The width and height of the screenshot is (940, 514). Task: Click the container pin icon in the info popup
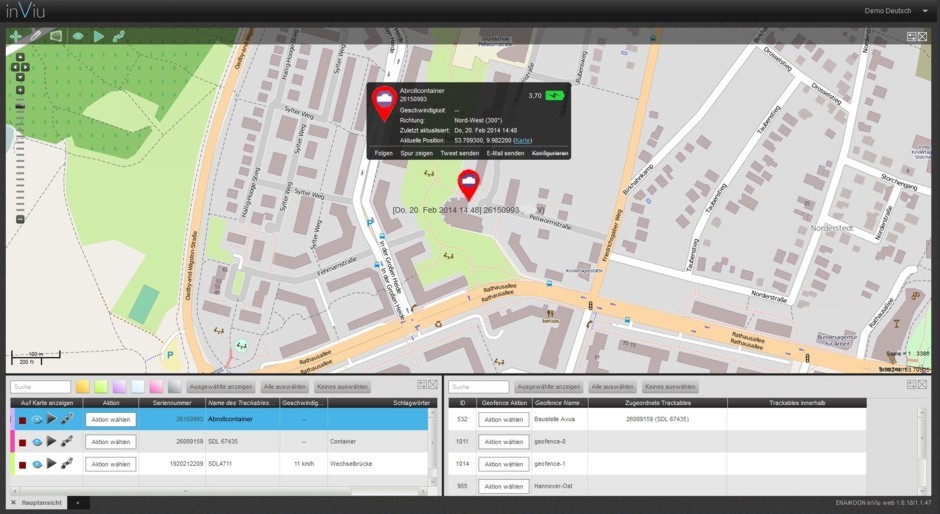click(384, 104)
